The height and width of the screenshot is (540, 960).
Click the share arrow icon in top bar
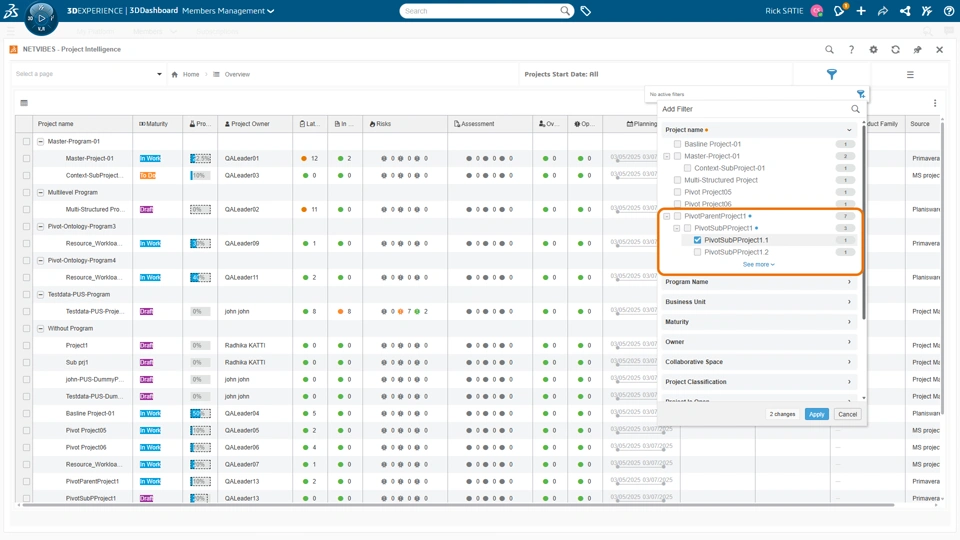[883, 11]
